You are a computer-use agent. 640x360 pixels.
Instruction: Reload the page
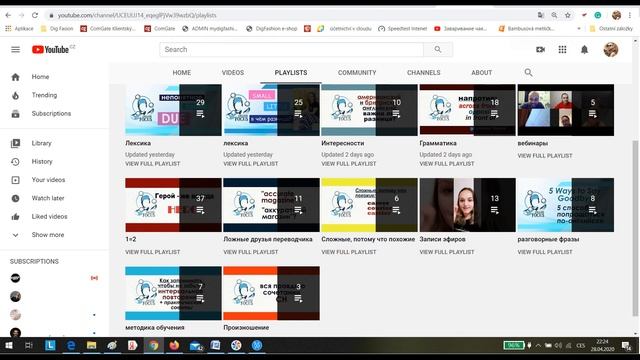click(35, 15)
